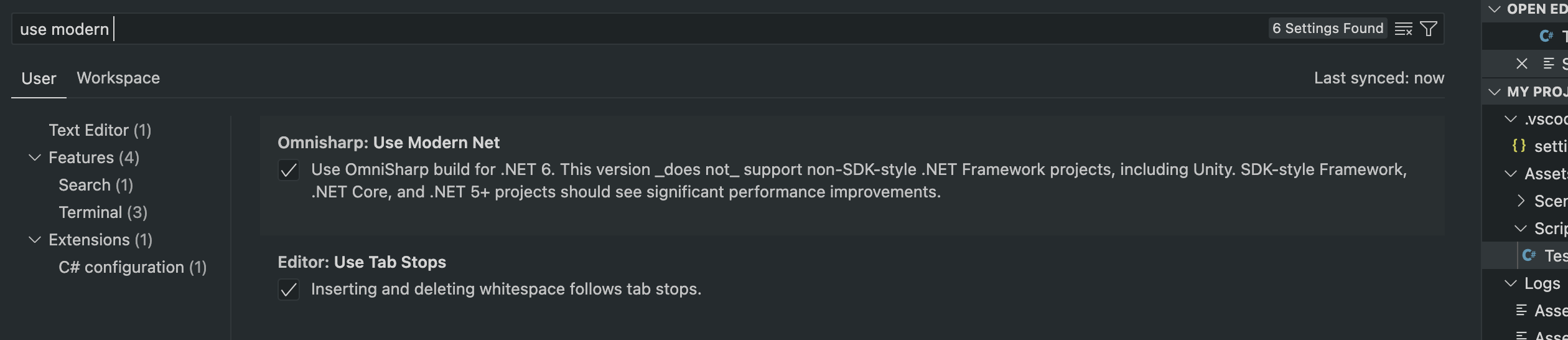This screenshot has width=1568, height=340.
Task: Click the lines icon beside the close button
Action: [x=1549, y=64]
